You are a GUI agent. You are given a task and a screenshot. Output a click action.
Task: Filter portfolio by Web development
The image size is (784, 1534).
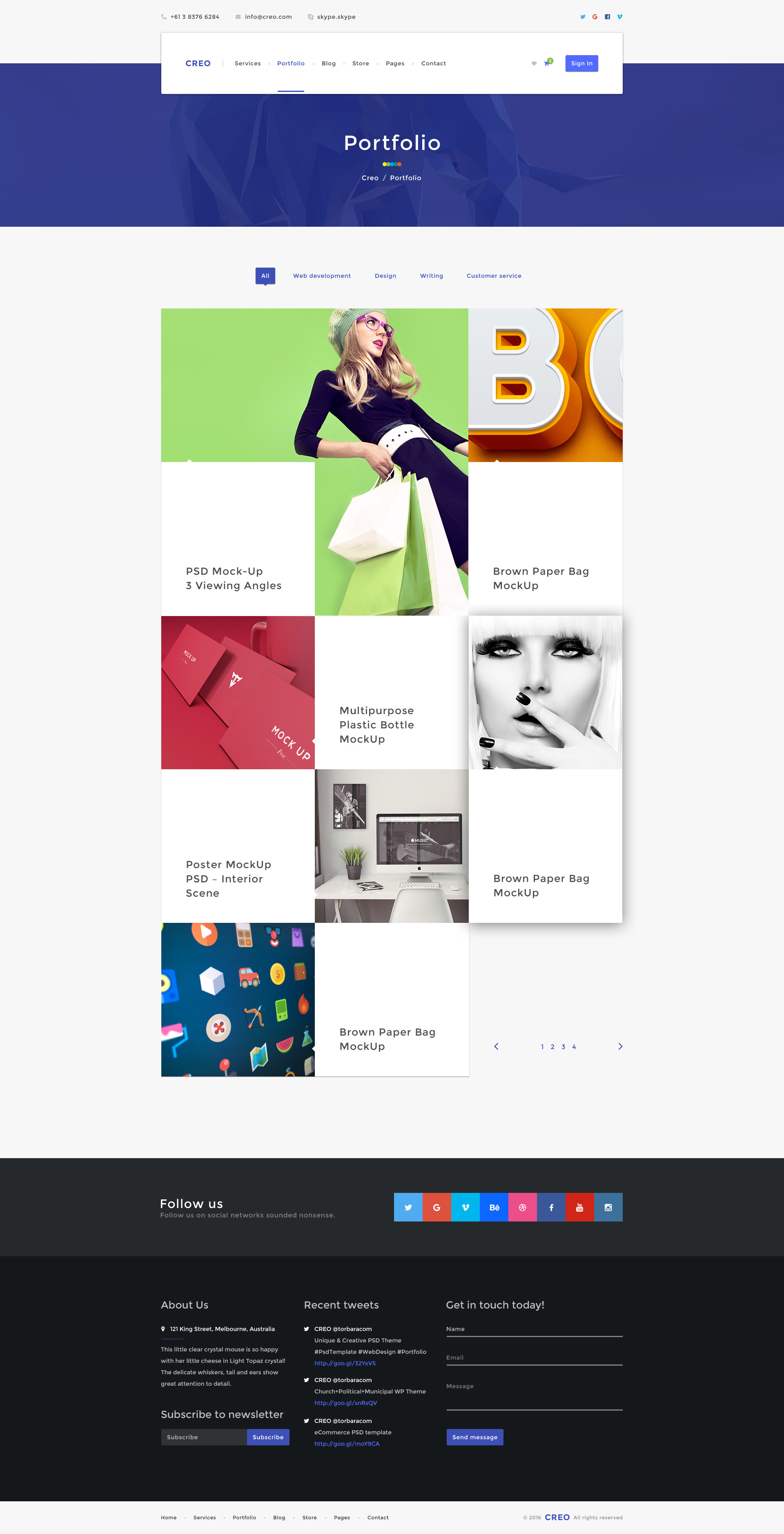click(x=321, y=276)
